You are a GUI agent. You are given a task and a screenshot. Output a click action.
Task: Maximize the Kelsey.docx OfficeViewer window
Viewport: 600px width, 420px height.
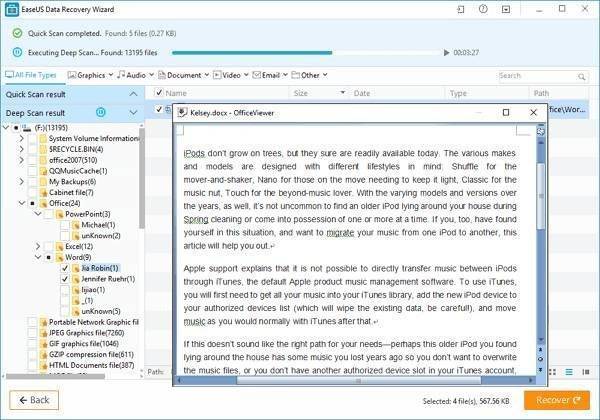(x=506, y=112)
